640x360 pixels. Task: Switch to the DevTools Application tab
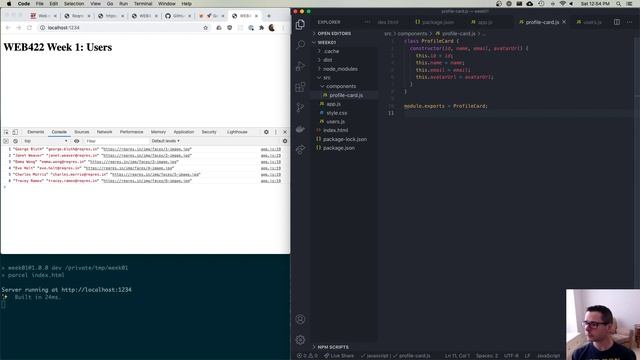(x=184, y=132)
